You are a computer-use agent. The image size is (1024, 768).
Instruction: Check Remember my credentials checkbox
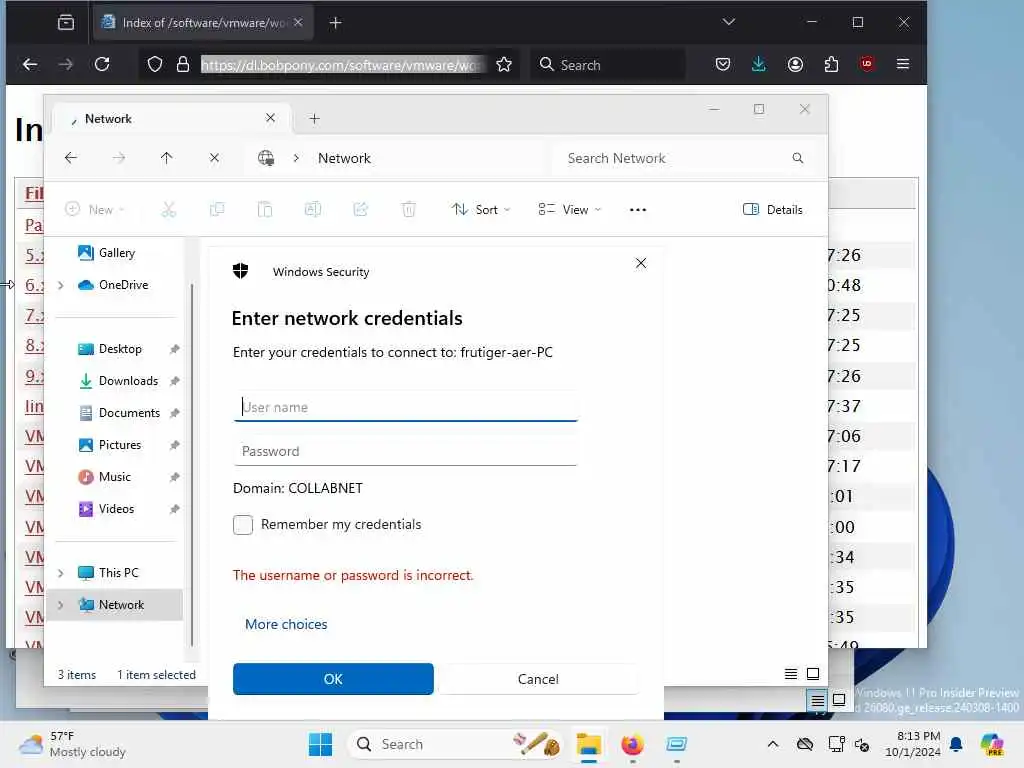[243, 524]
